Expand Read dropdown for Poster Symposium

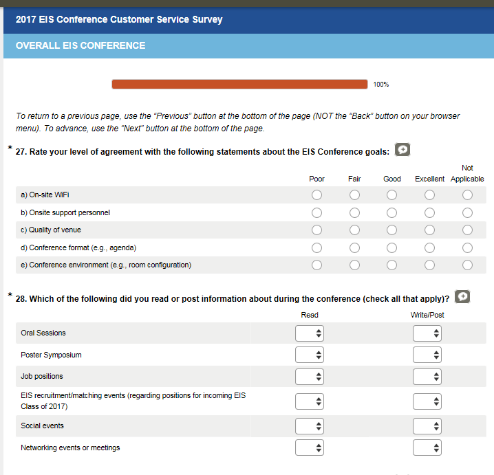pyautogui.click(x=309, y=355)
